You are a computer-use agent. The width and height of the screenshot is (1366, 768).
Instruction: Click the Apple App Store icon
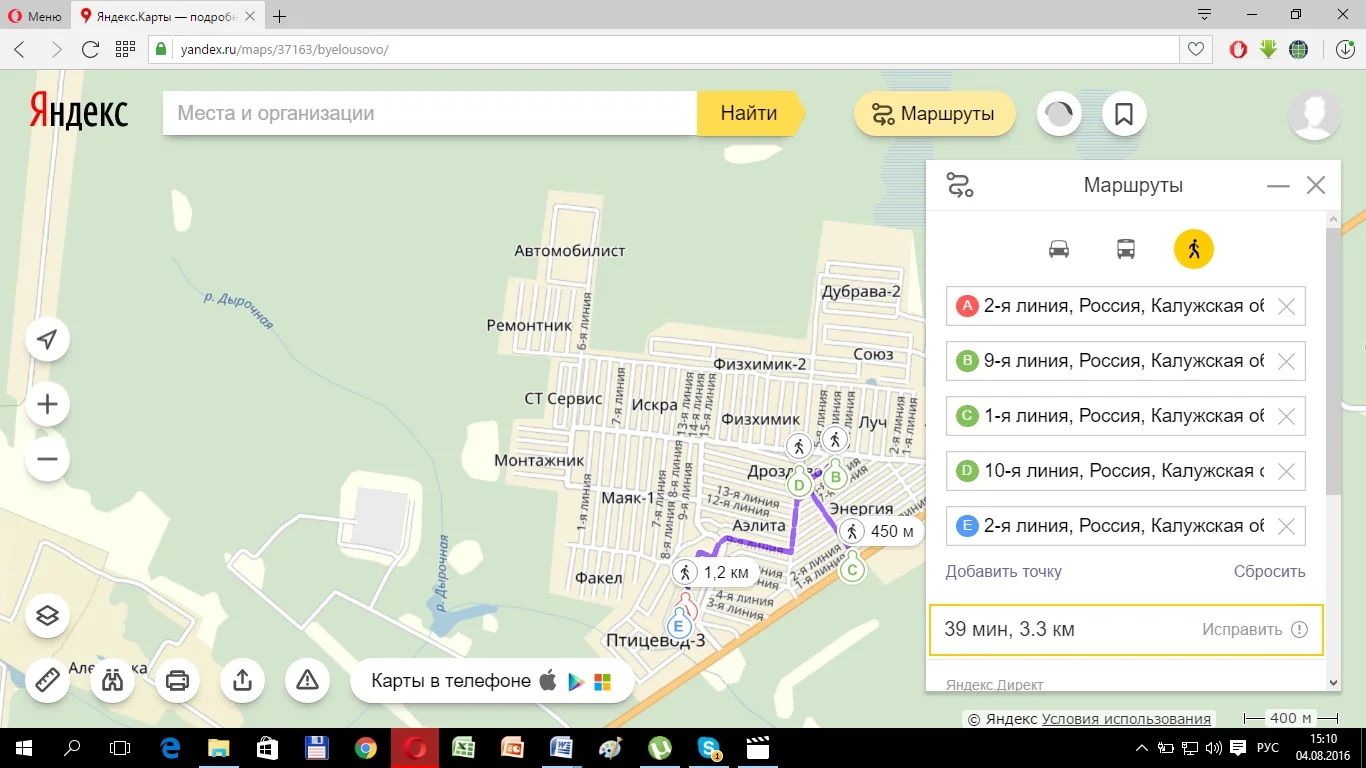[548, 681]
